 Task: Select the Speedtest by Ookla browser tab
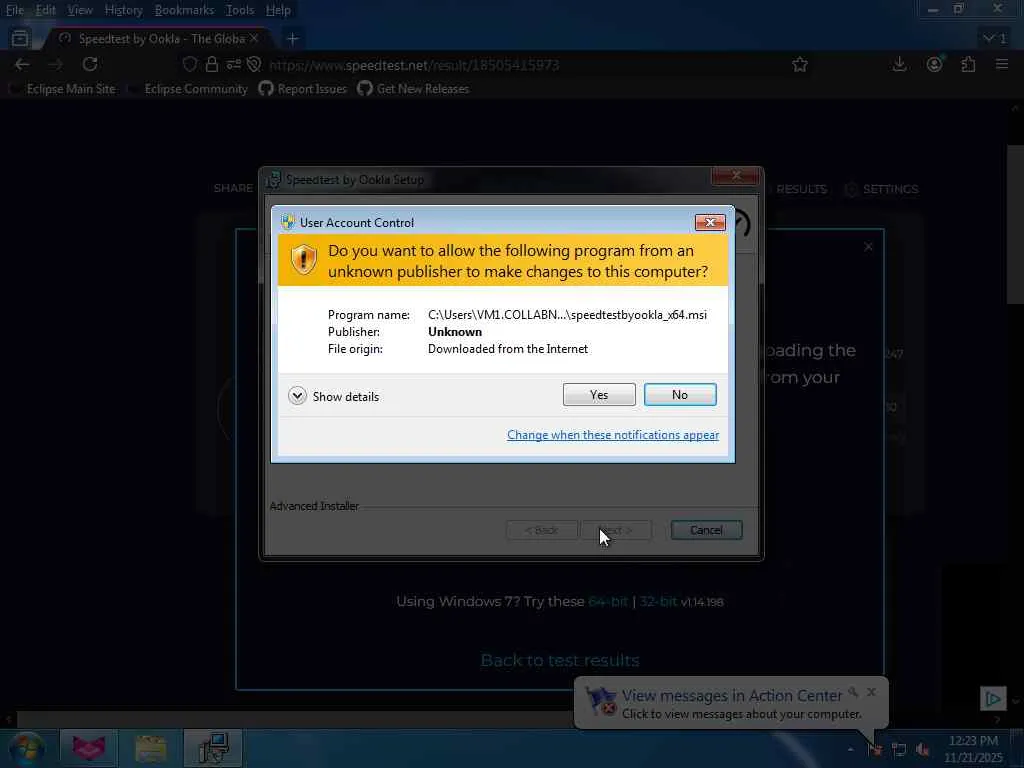[157, 39]
